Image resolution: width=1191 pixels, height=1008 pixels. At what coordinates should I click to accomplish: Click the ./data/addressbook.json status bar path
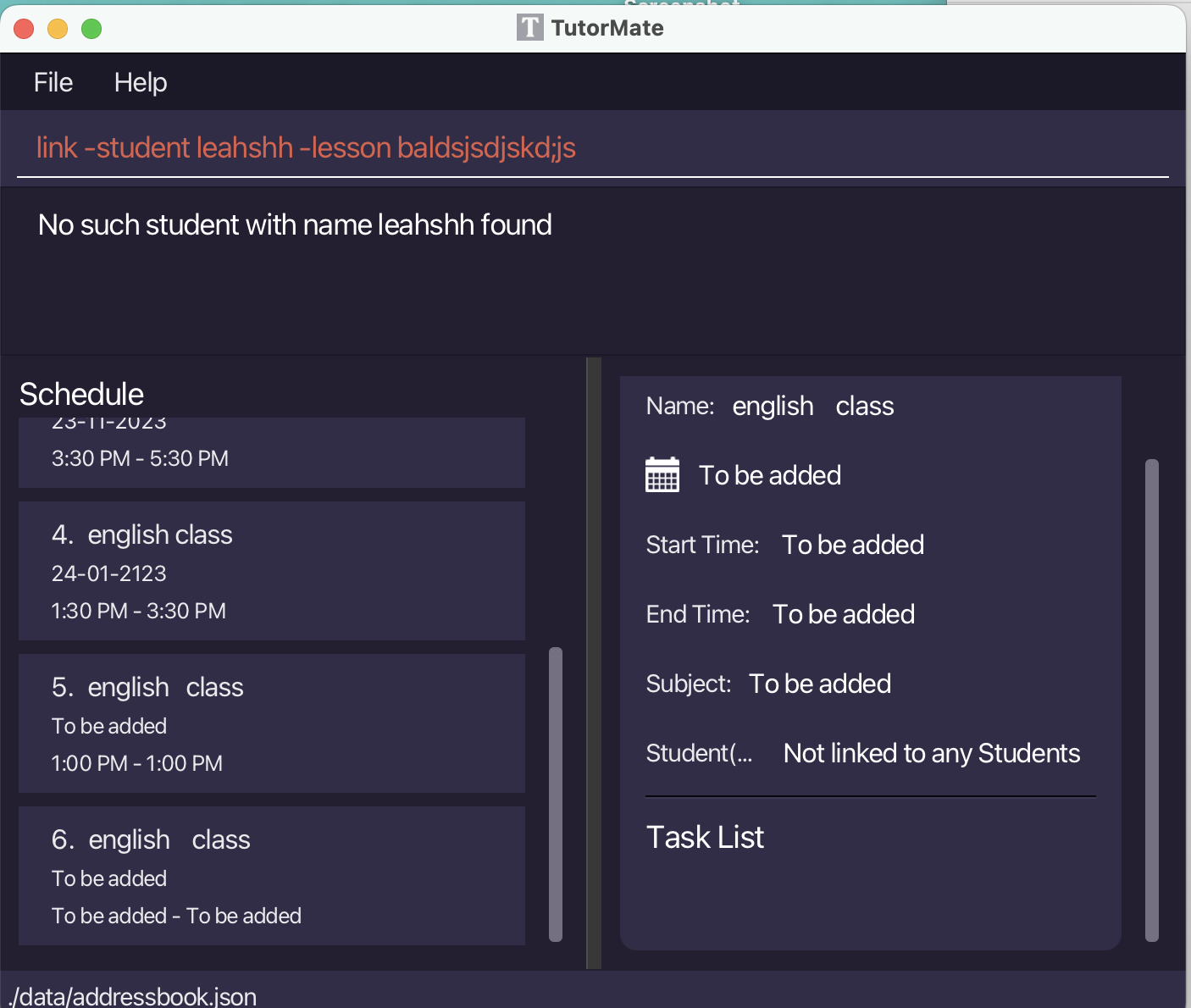point(132,996)
